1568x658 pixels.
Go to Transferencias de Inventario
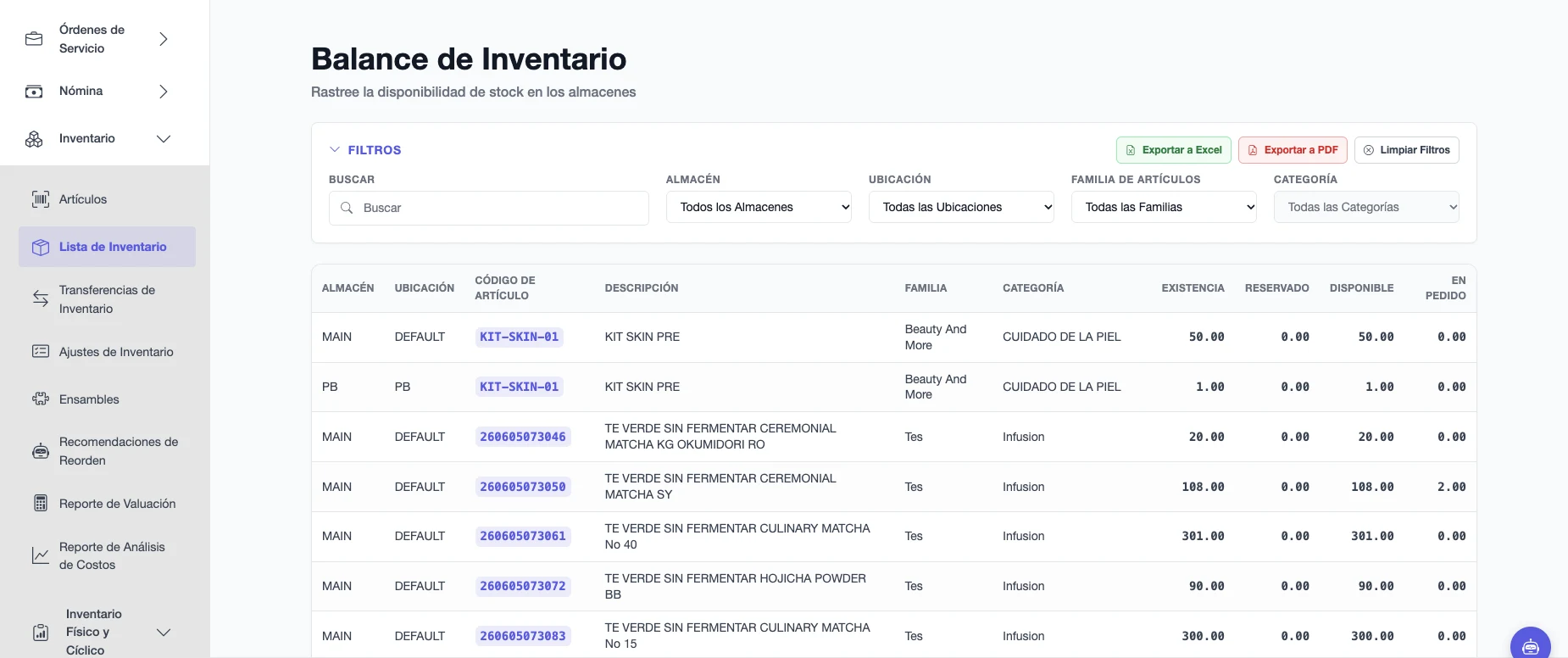(107, 299)
